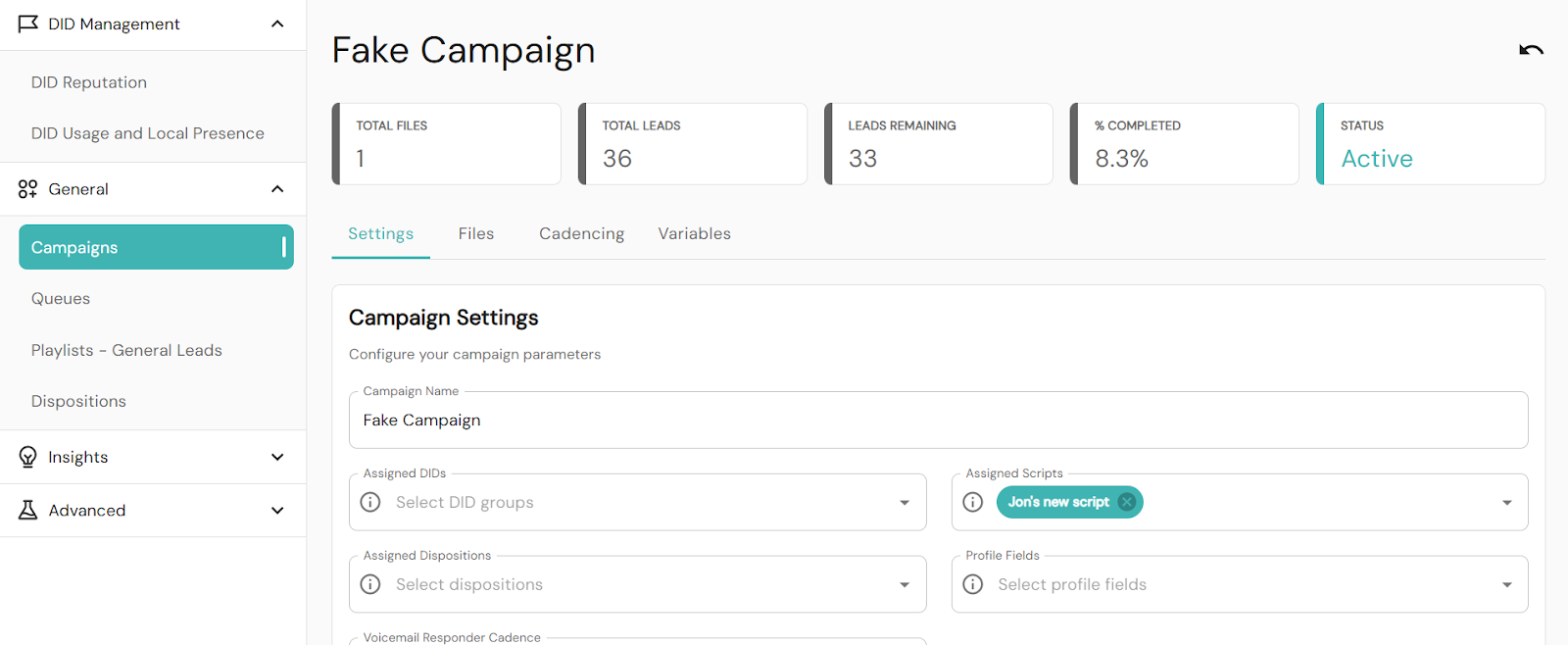The image size is (1568, 645).
Task: Remove the Jon's new script chip
Action: [1127, 502]
